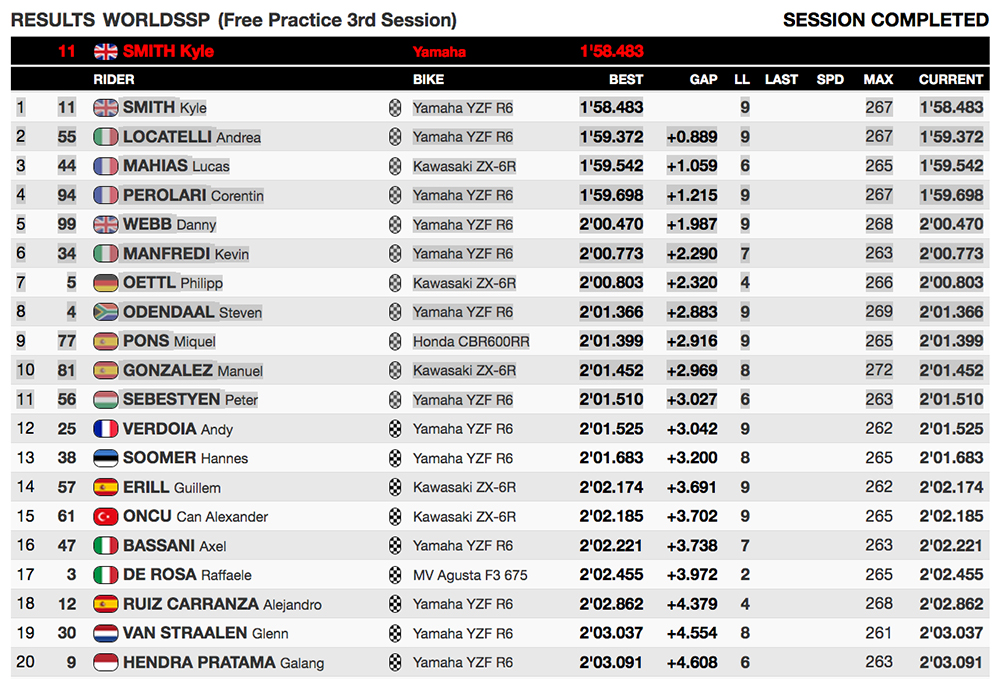This screenshot has width=992, height=679.
Task: Click the Italian flag beside LOCATELLI Andrea
Action: (x=106, y=137)
